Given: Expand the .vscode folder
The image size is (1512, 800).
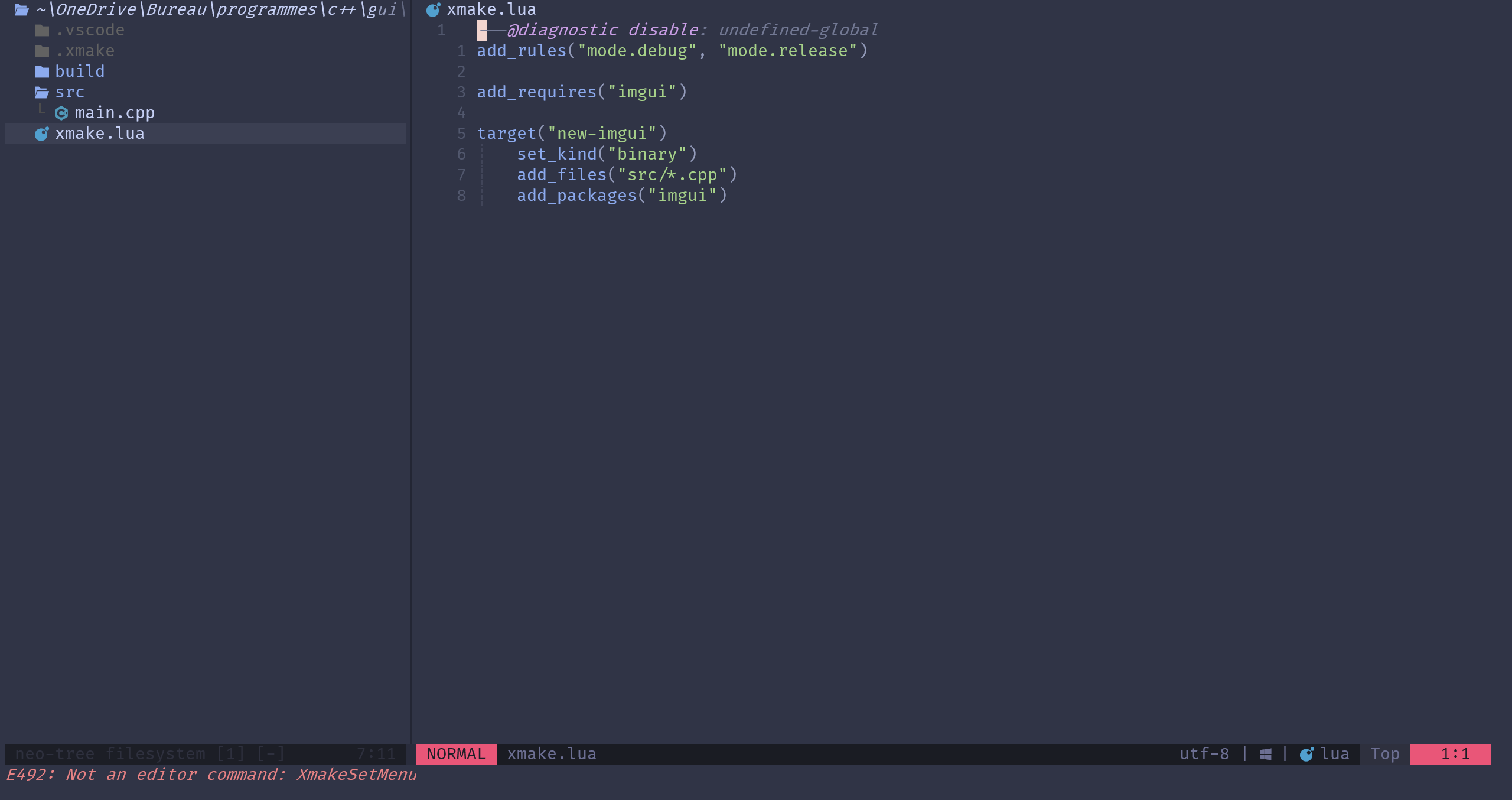Looking at the screenshot, I should pyautogui.click(x=90, y=30).
